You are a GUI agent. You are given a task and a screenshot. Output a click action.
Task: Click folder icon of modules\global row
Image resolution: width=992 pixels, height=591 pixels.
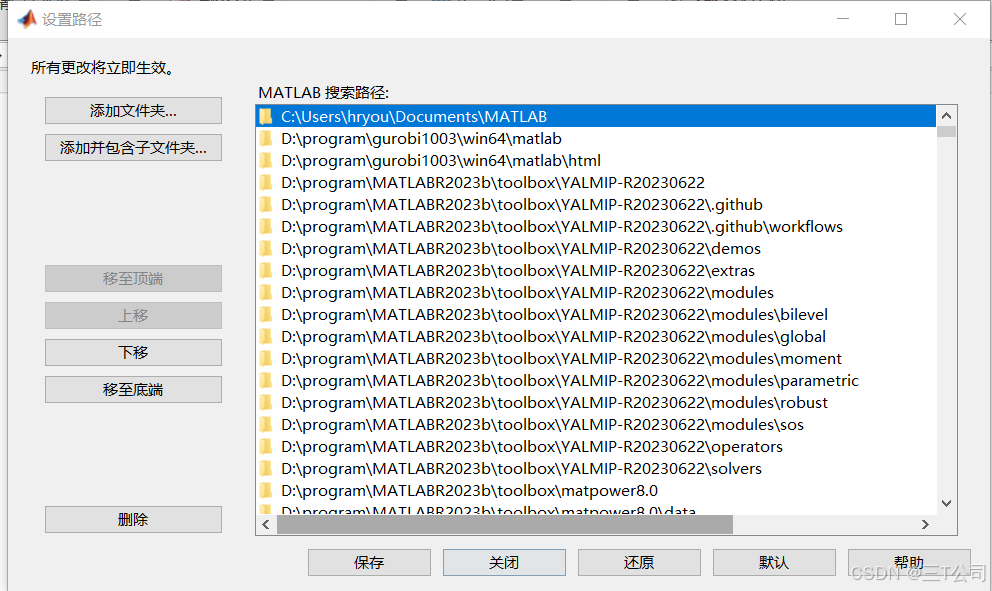[266, 337]
